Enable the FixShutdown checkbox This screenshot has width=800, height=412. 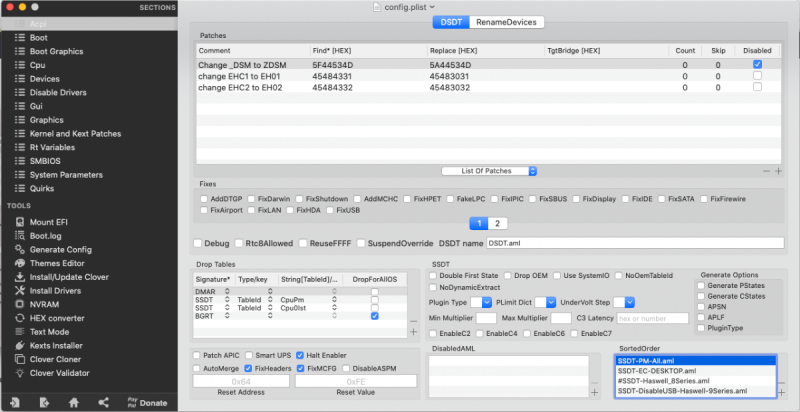pyautogui.click(x=299, y=199)
